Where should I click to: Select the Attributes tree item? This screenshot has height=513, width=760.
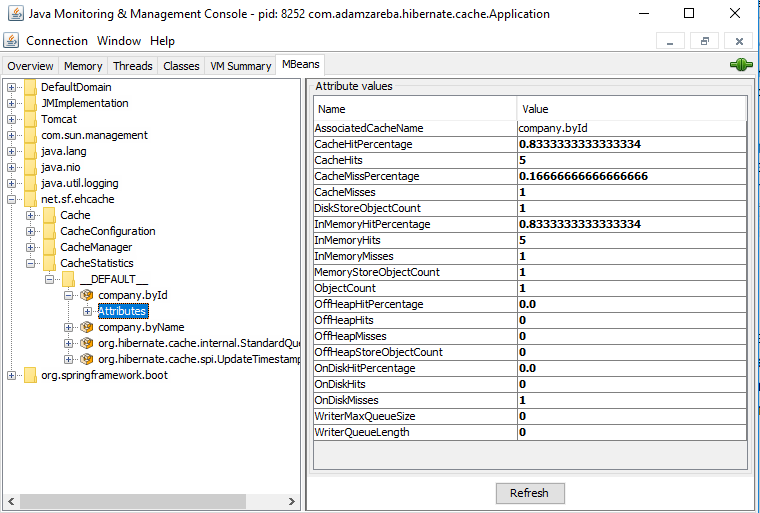click(122, 311)
